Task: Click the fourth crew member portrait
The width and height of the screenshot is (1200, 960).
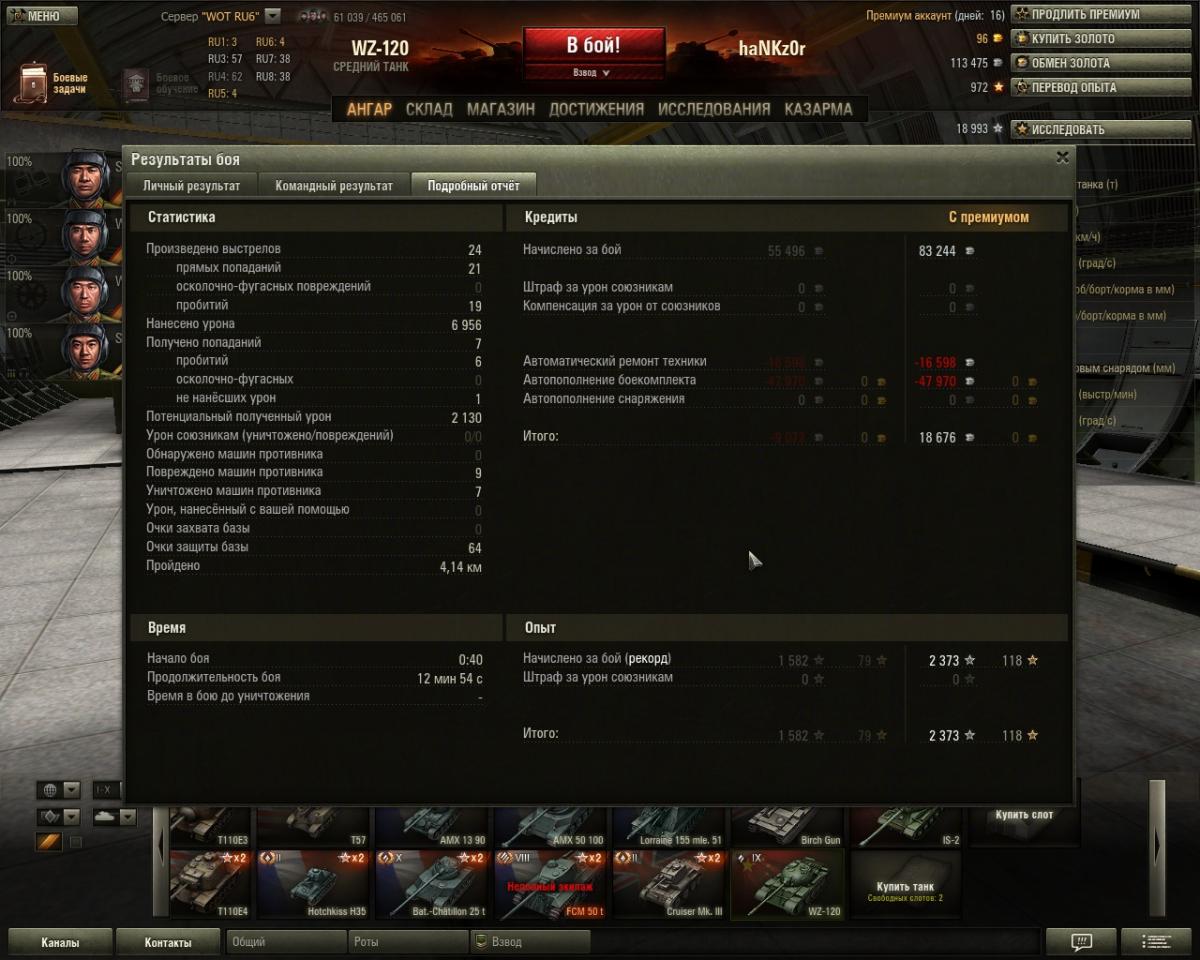Action: click(x=85, y=351)
